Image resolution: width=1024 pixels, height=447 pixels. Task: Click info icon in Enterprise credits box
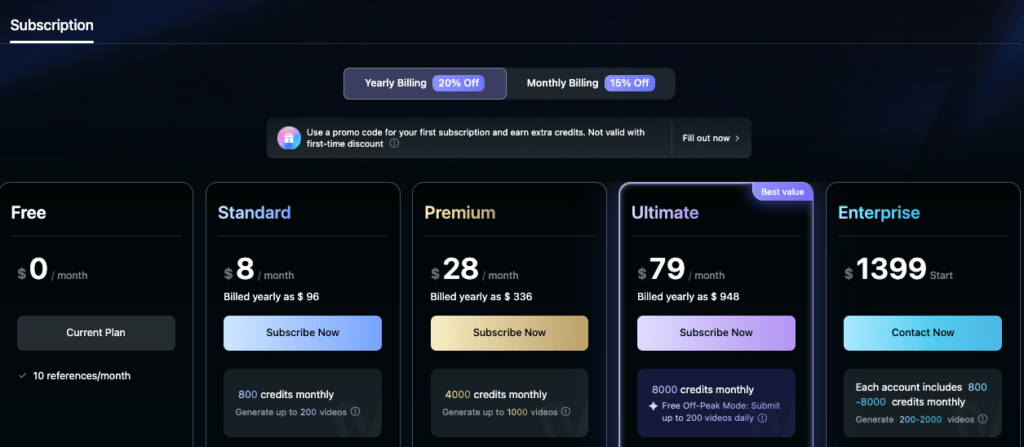click(x=982, y=418)
